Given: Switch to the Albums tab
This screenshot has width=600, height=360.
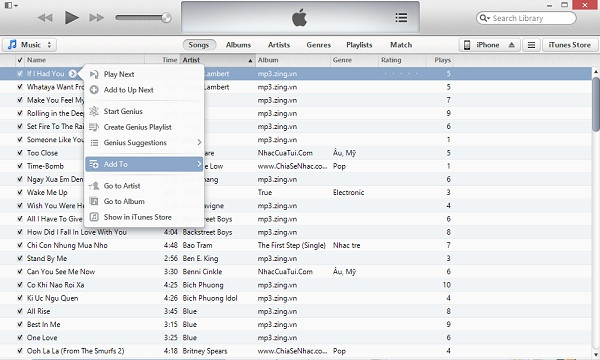Looking at the screenshot, I should coord(238,45).
